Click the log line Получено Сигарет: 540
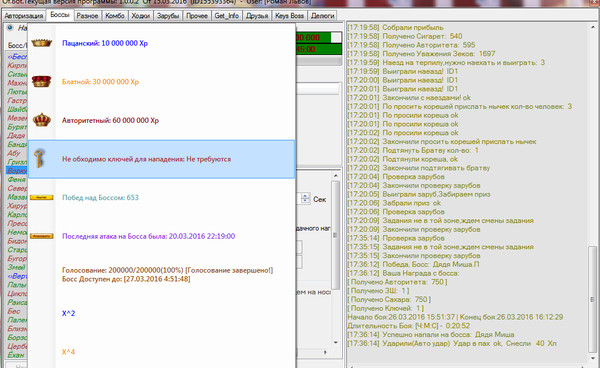The image size is (600, 368). (x=404, y=36)
